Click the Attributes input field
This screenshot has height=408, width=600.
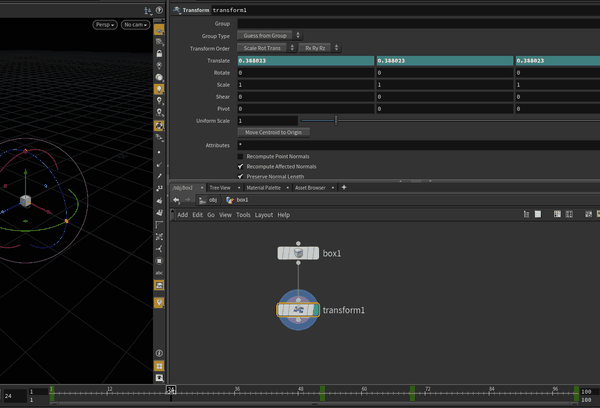pyautogui.click(x=419, y=145)
